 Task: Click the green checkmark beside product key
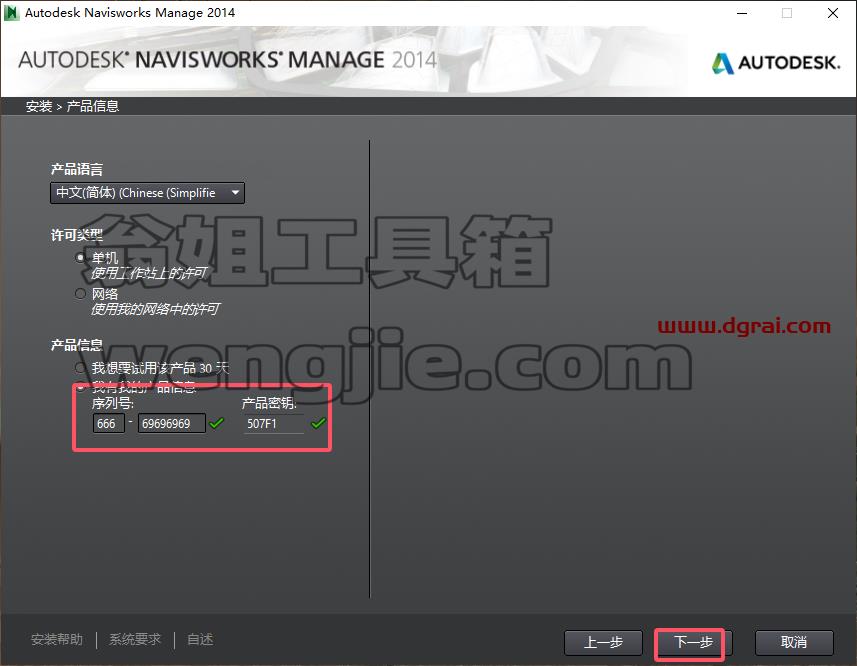tap(318, 423)
